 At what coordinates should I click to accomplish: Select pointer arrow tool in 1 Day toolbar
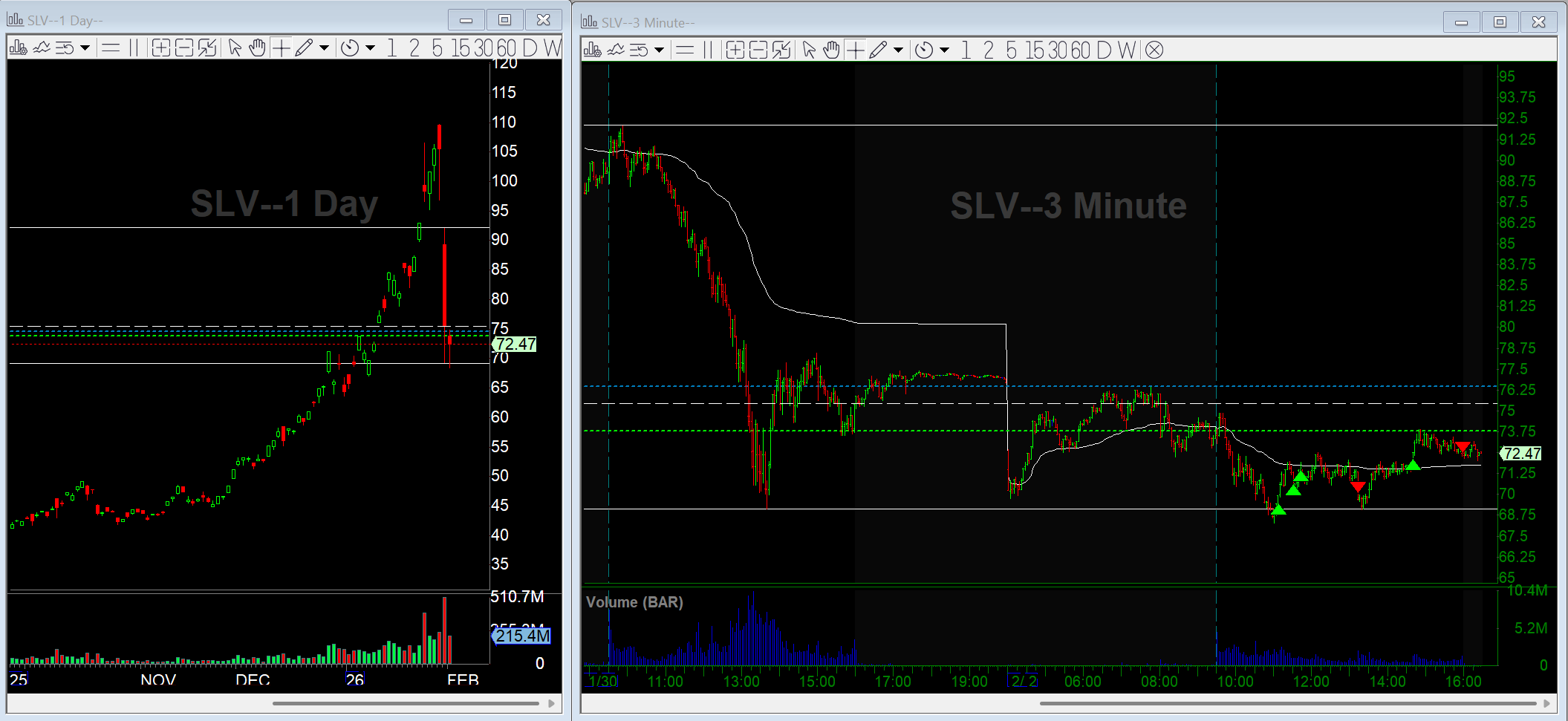pyautogui.click(x=235, y=48)
